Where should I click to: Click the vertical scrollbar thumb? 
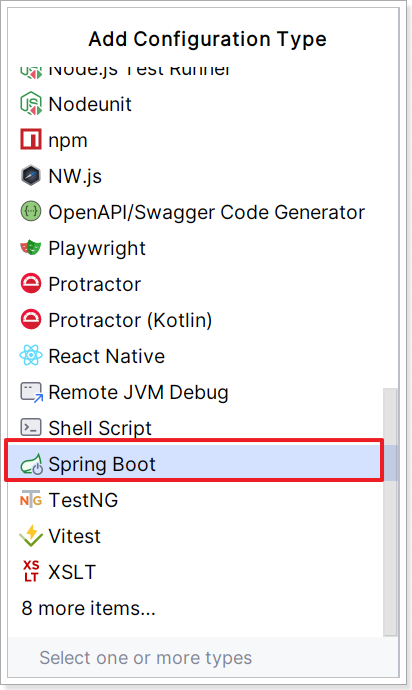pyautogui.click(x=390, y=512)
